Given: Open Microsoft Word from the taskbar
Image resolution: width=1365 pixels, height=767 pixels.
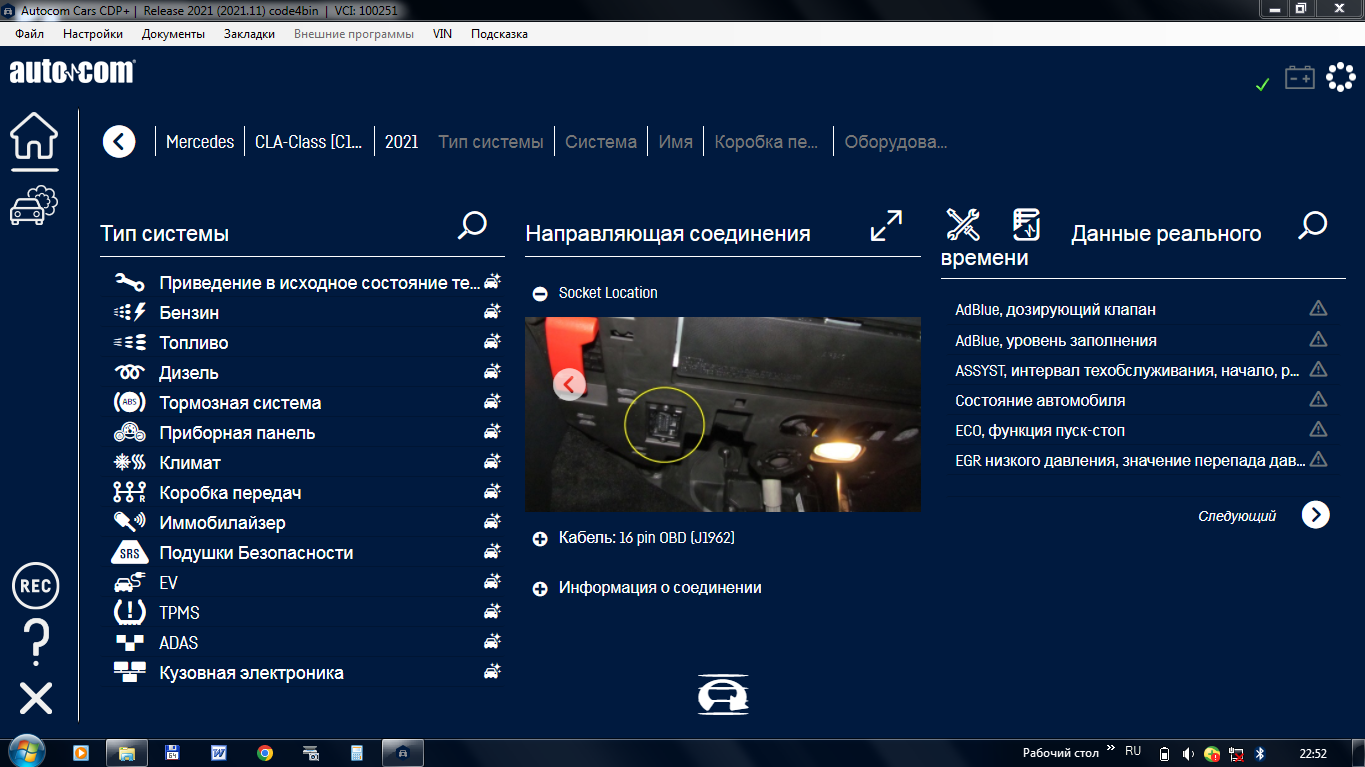Looking at the screenshot, I should (x=218, y=753).
